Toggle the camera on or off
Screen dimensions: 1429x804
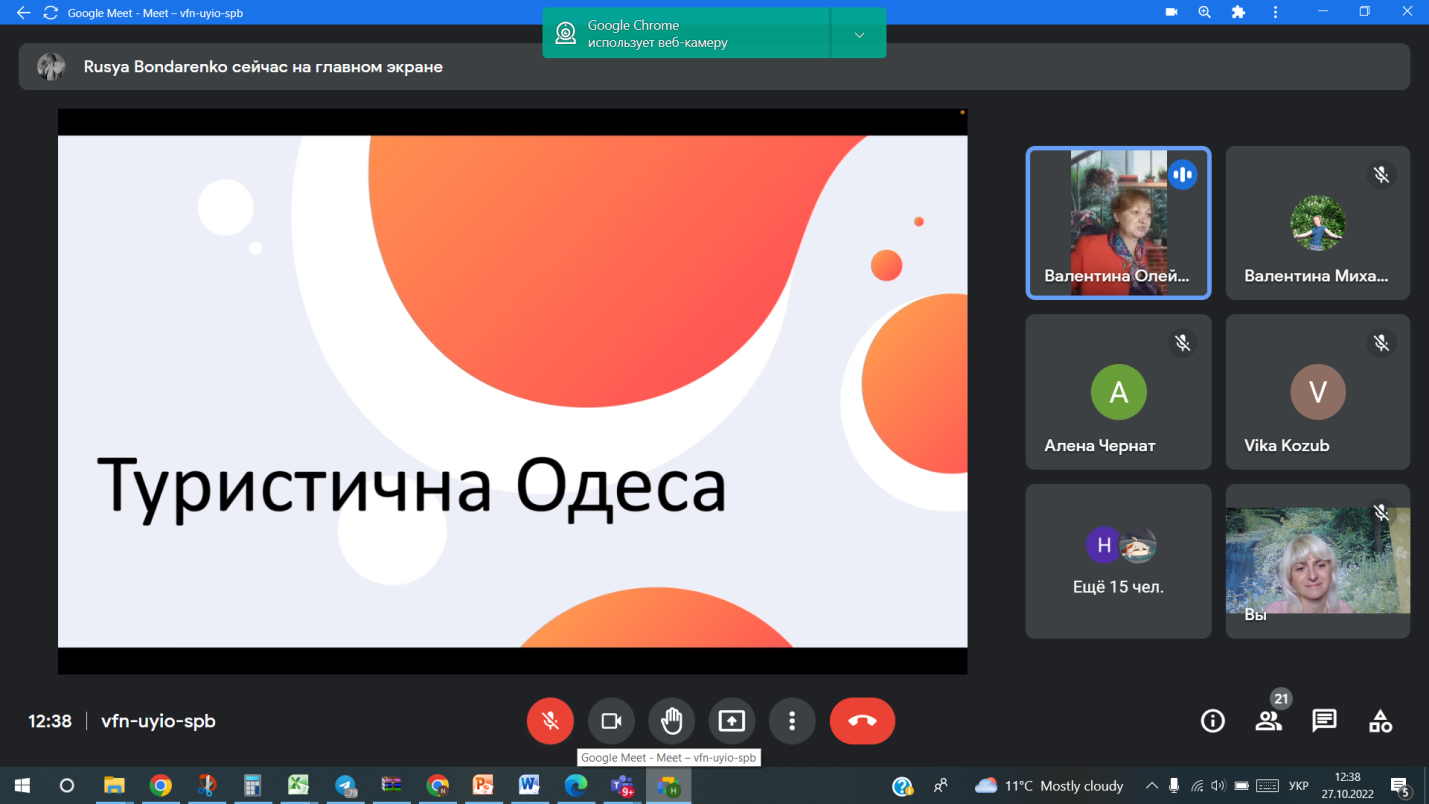click(611, 721)
